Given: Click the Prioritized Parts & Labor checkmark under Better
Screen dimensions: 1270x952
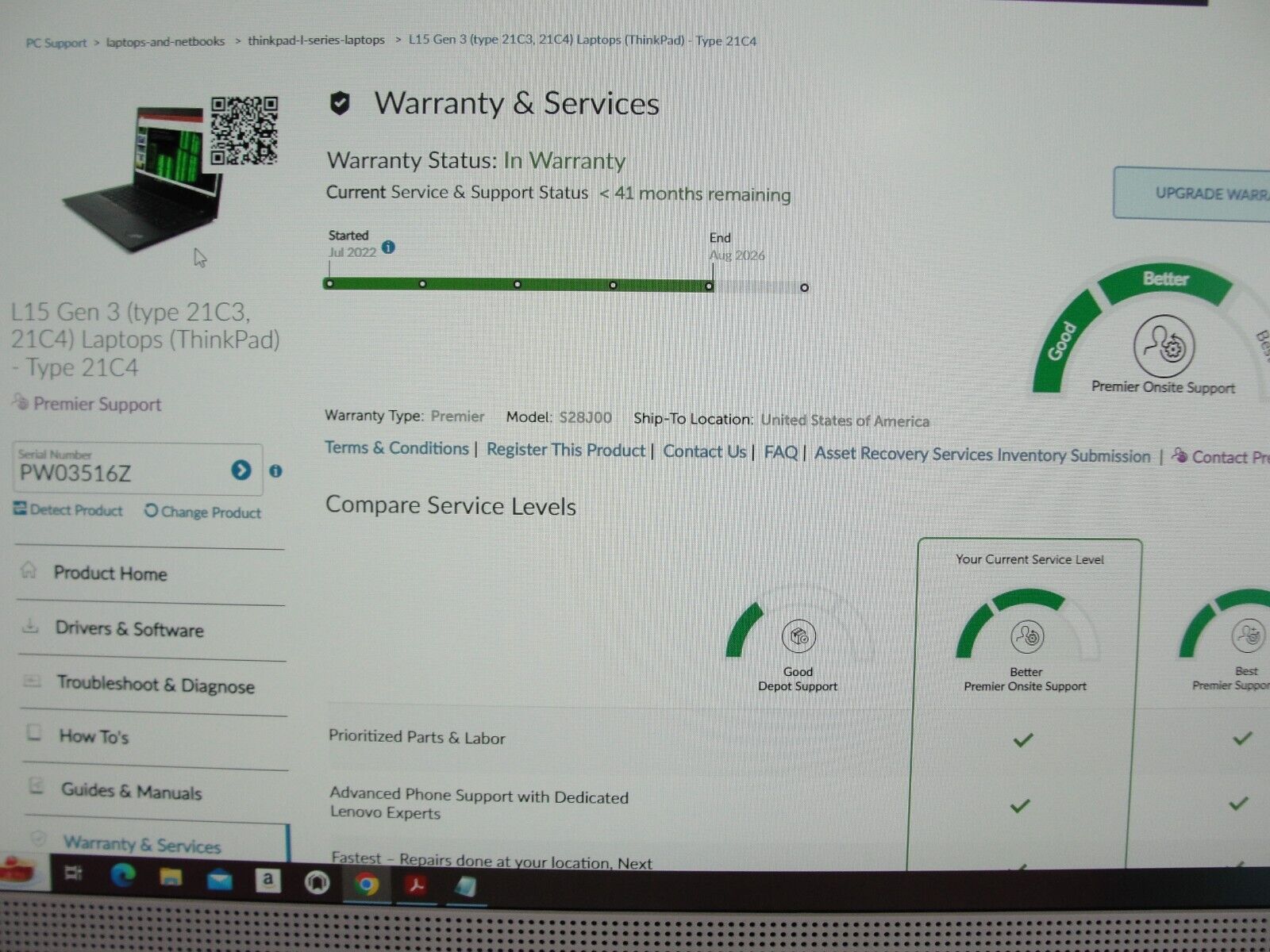Looking at the screenshot, I should click(x=1023, y=740).
